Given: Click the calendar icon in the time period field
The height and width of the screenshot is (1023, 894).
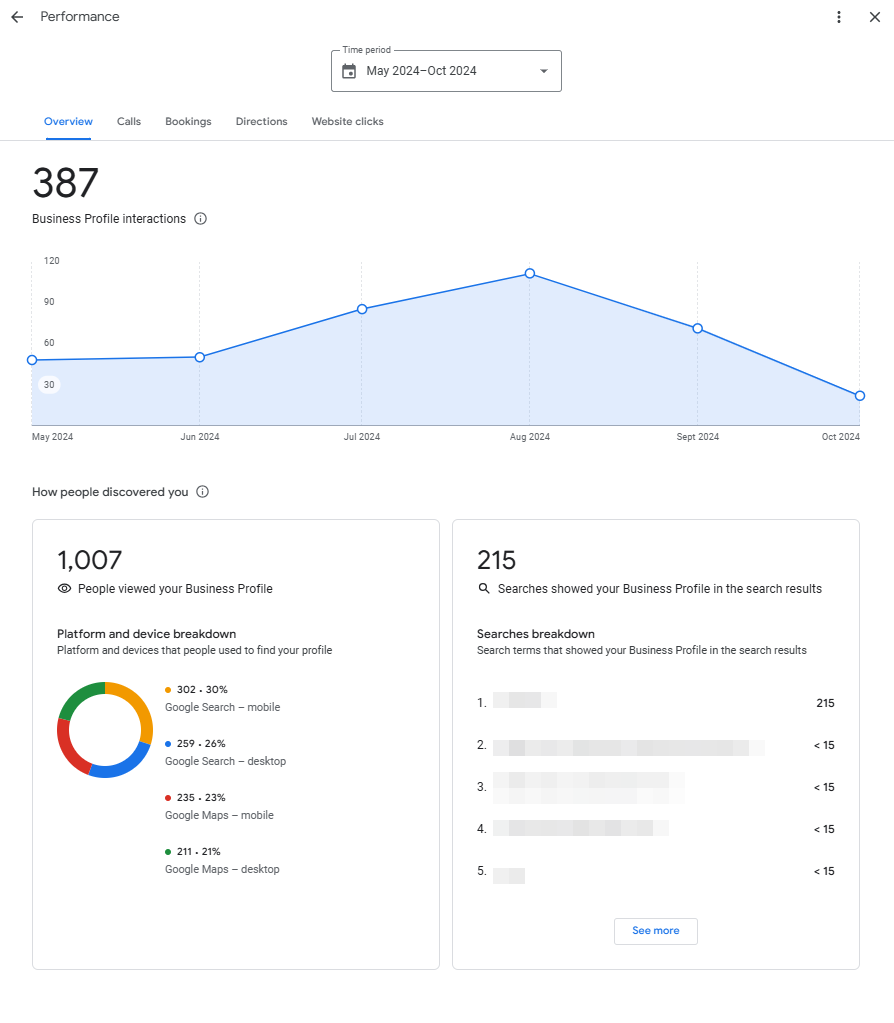Looking at the screenshot, I should tap(348, 70).
